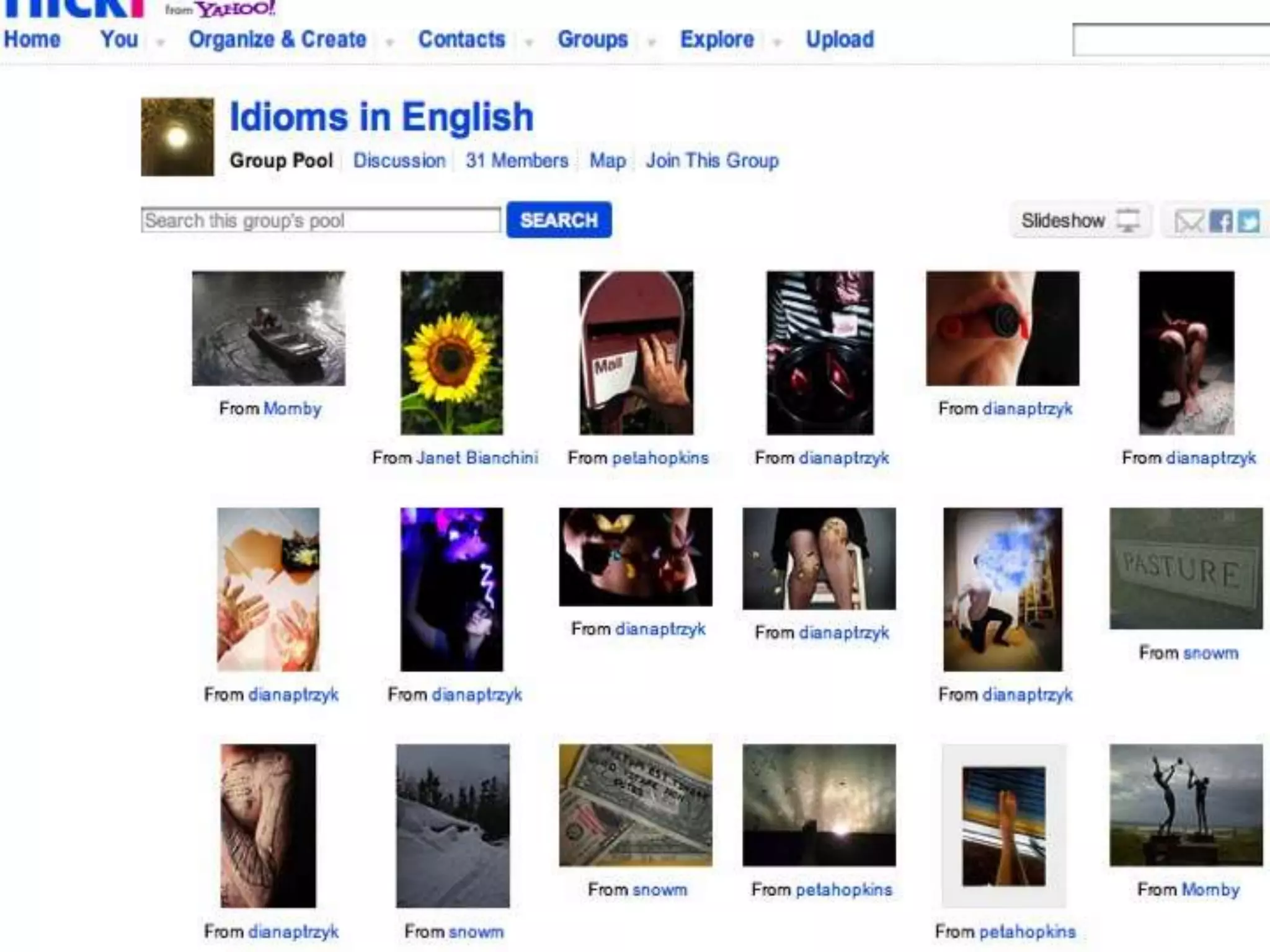View the 31 Members list
1270x952 pixels.
[517, 161]
